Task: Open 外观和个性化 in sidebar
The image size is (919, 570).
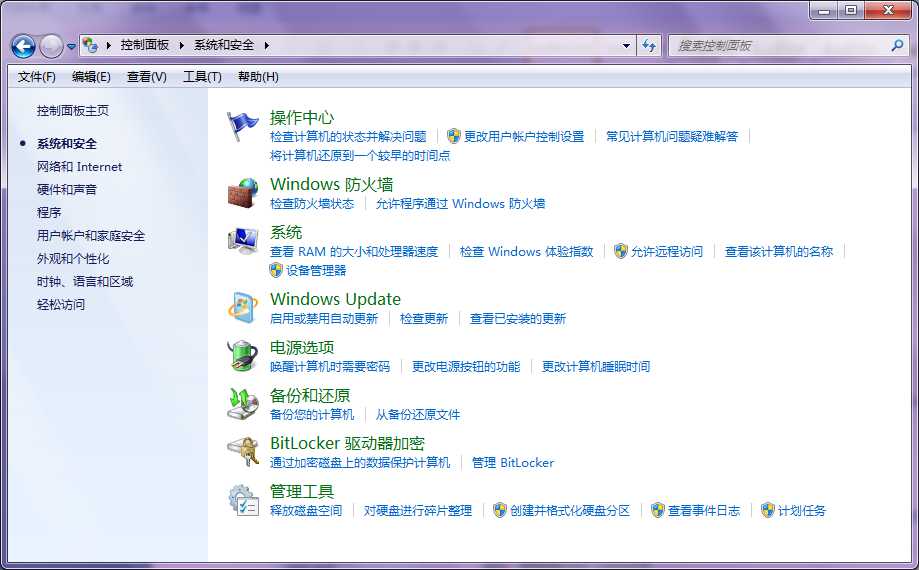Action: 73,258
